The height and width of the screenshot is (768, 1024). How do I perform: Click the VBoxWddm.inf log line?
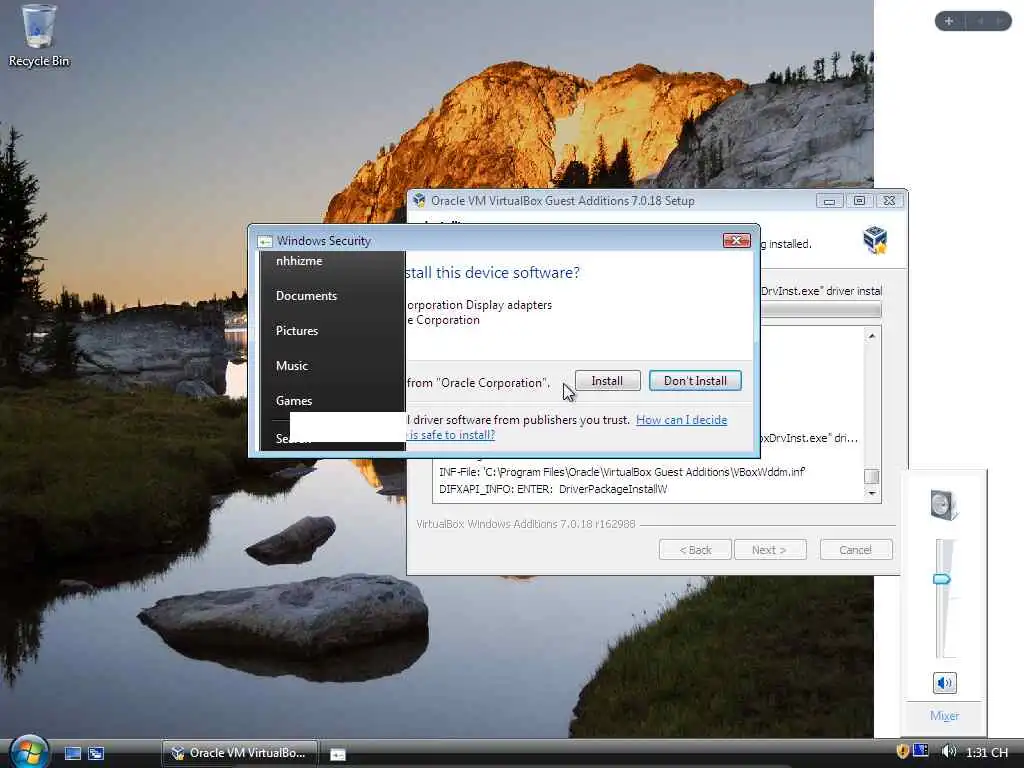tap(622, 472)
